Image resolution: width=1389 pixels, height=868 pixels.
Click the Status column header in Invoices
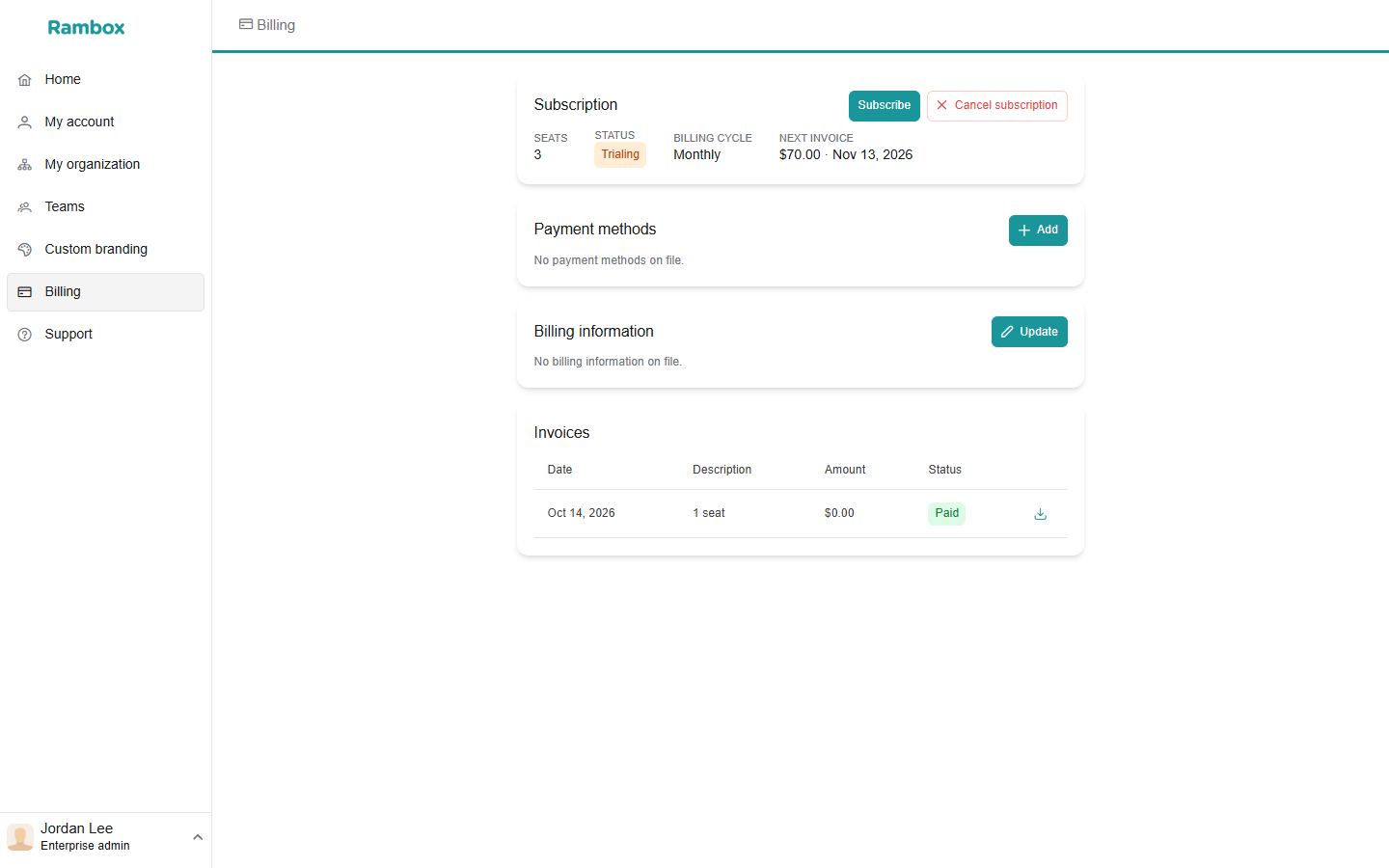click(x=945, y=470)
